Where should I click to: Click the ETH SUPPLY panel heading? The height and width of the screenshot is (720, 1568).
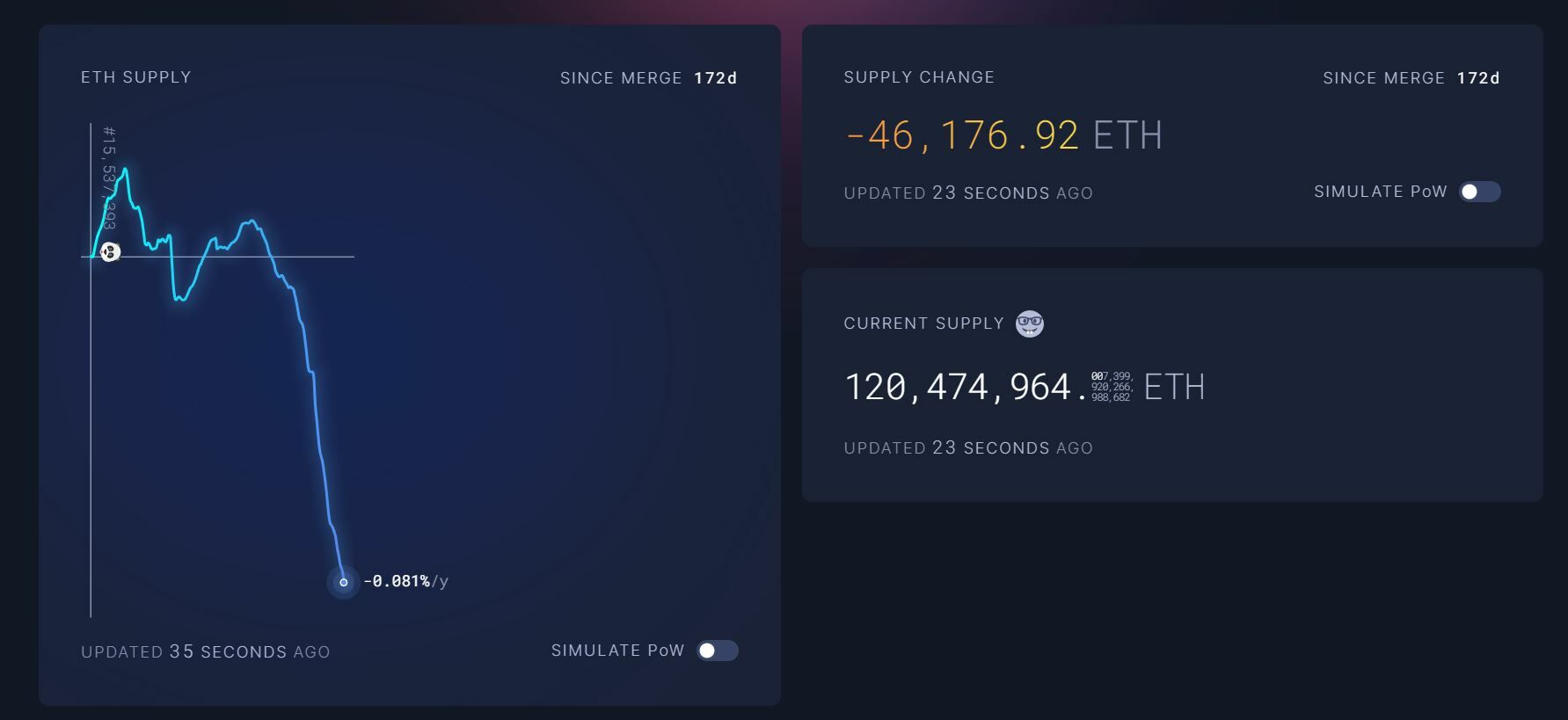pyautogui.click(x=136, y=77)
